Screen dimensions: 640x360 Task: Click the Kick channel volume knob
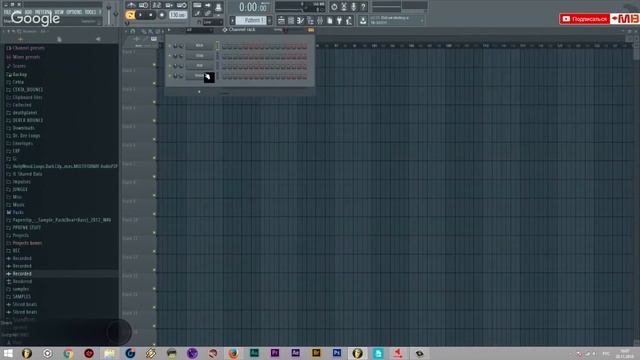pyautogui.click(x=181, y=46)
